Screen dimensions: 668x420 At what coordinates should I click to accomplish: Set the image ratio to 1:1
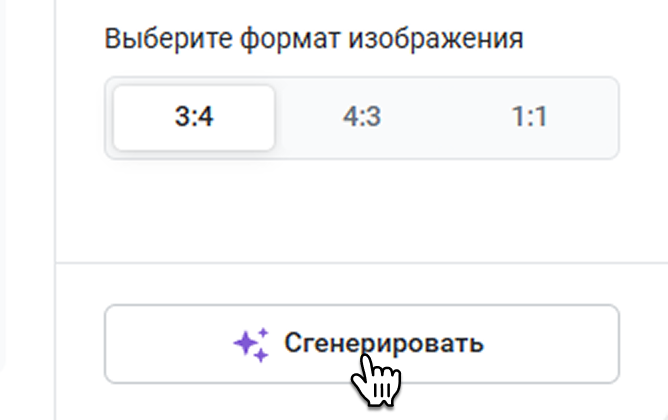[529, 118]
